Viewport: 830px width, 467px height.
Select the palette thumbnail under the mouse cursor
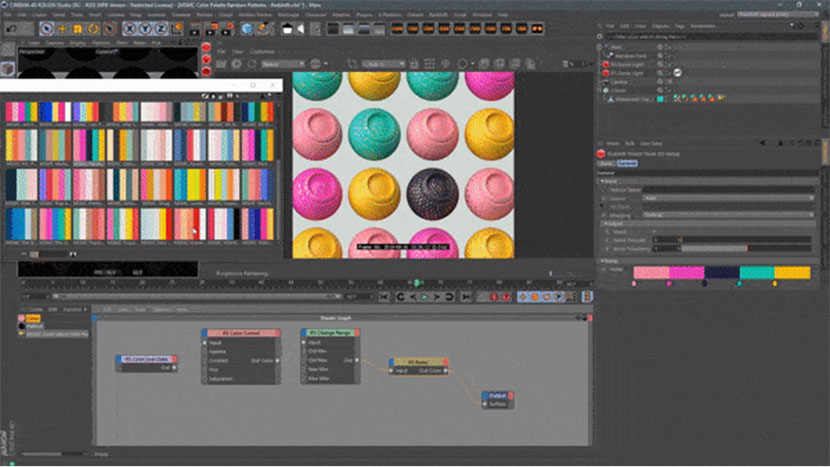pos(190,224)
